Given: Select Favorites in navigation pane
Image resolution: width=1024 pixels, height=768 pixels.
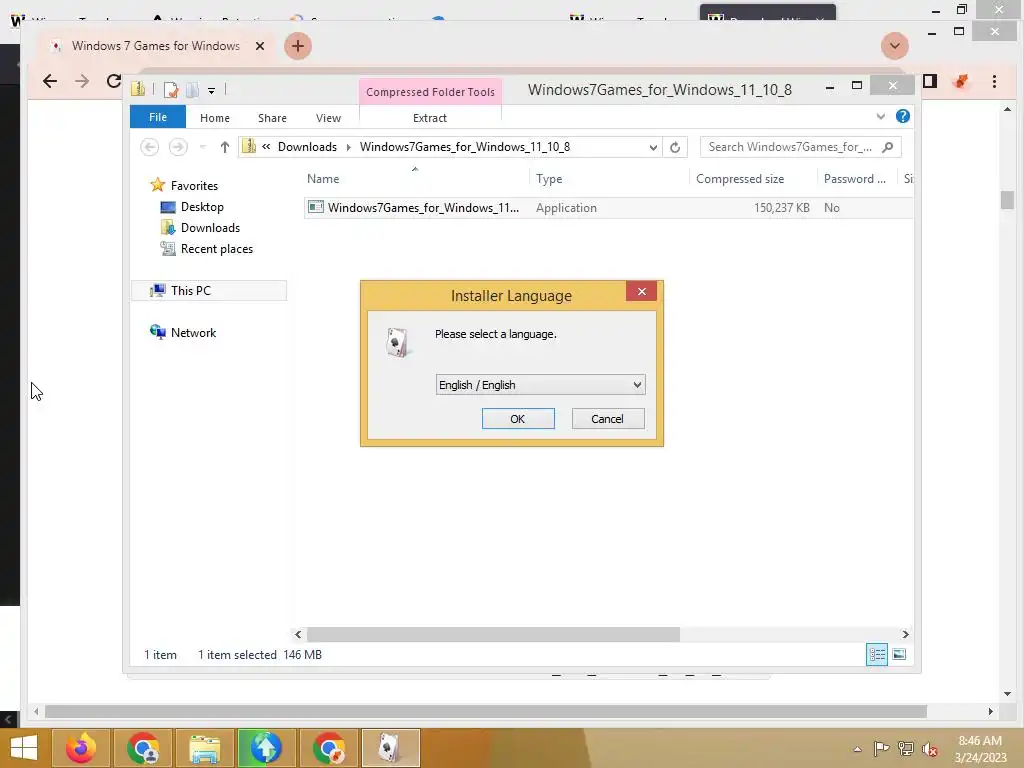Looking at the screenshot, I should coord(194,185).
